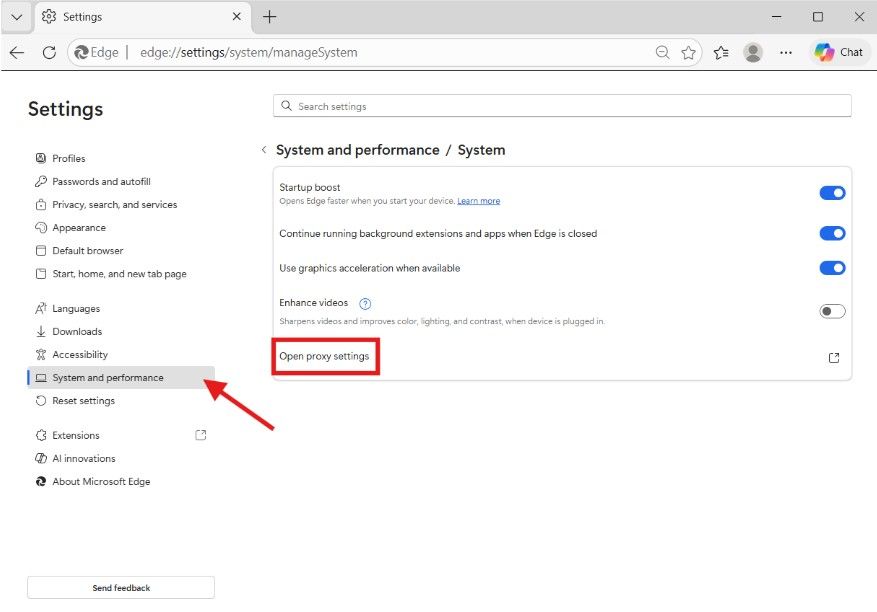Minimize the Edge window
Viewport: 877px width, 612px height.
tap(776, 17)
